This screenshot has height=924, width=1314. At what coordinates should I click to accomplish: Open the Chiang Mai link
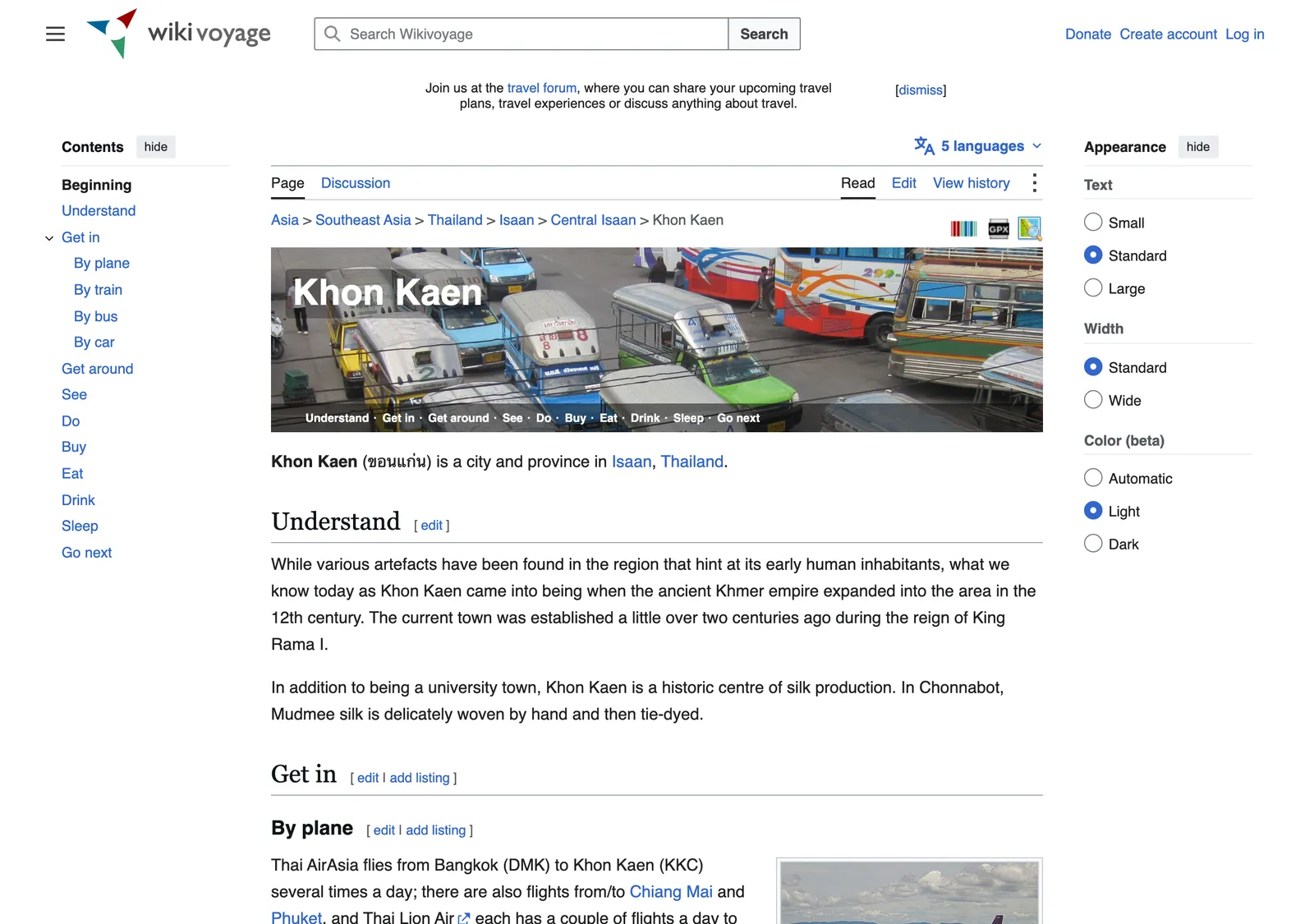pos(671,892)
